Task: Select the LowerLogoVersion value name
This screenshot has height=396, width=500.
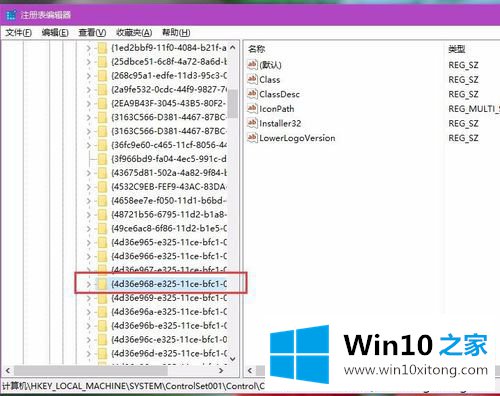Action: click(x=297, y=138)
